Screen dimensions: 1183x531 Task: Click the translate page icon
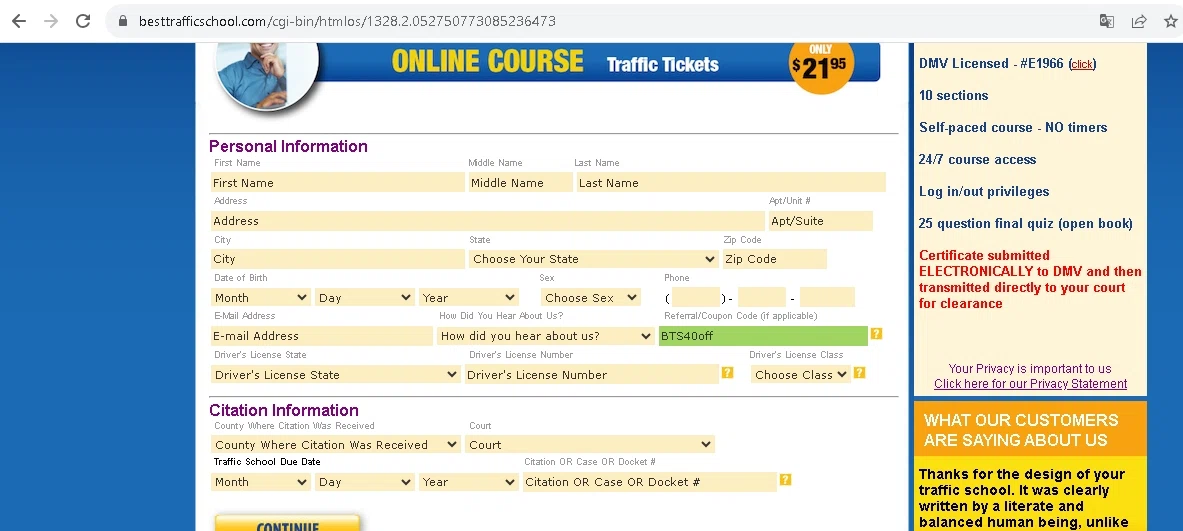point(1107,21)
